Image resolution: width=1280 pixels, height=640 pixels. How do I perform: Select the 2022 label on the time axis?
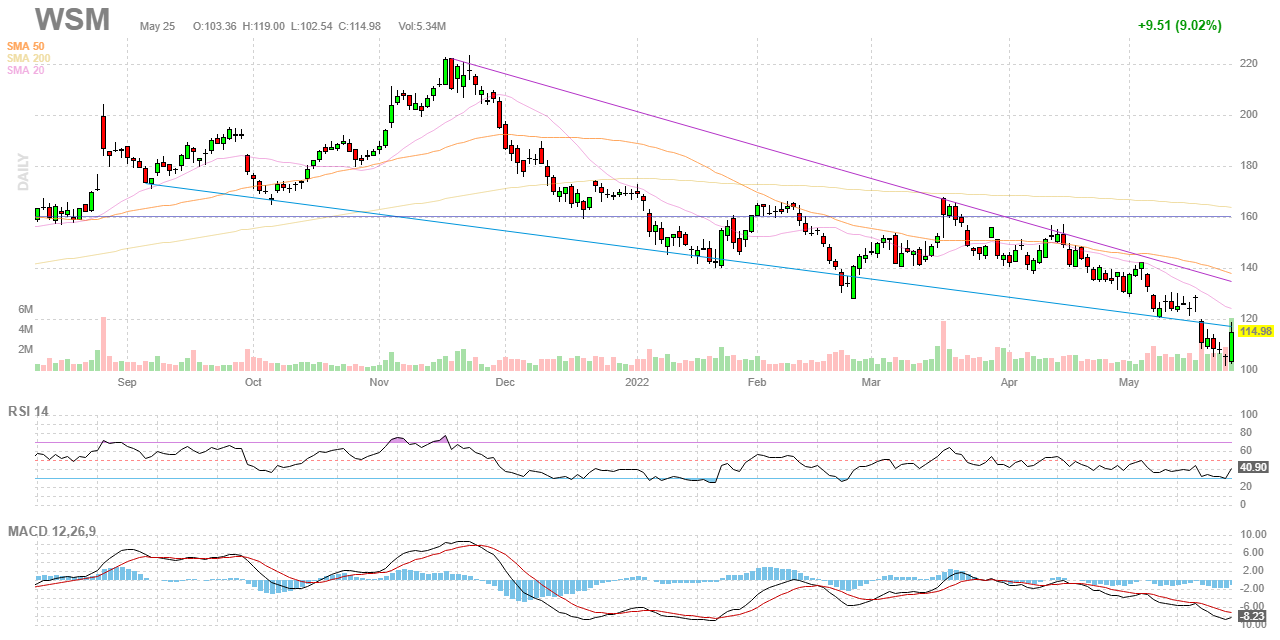click(638, 382)
